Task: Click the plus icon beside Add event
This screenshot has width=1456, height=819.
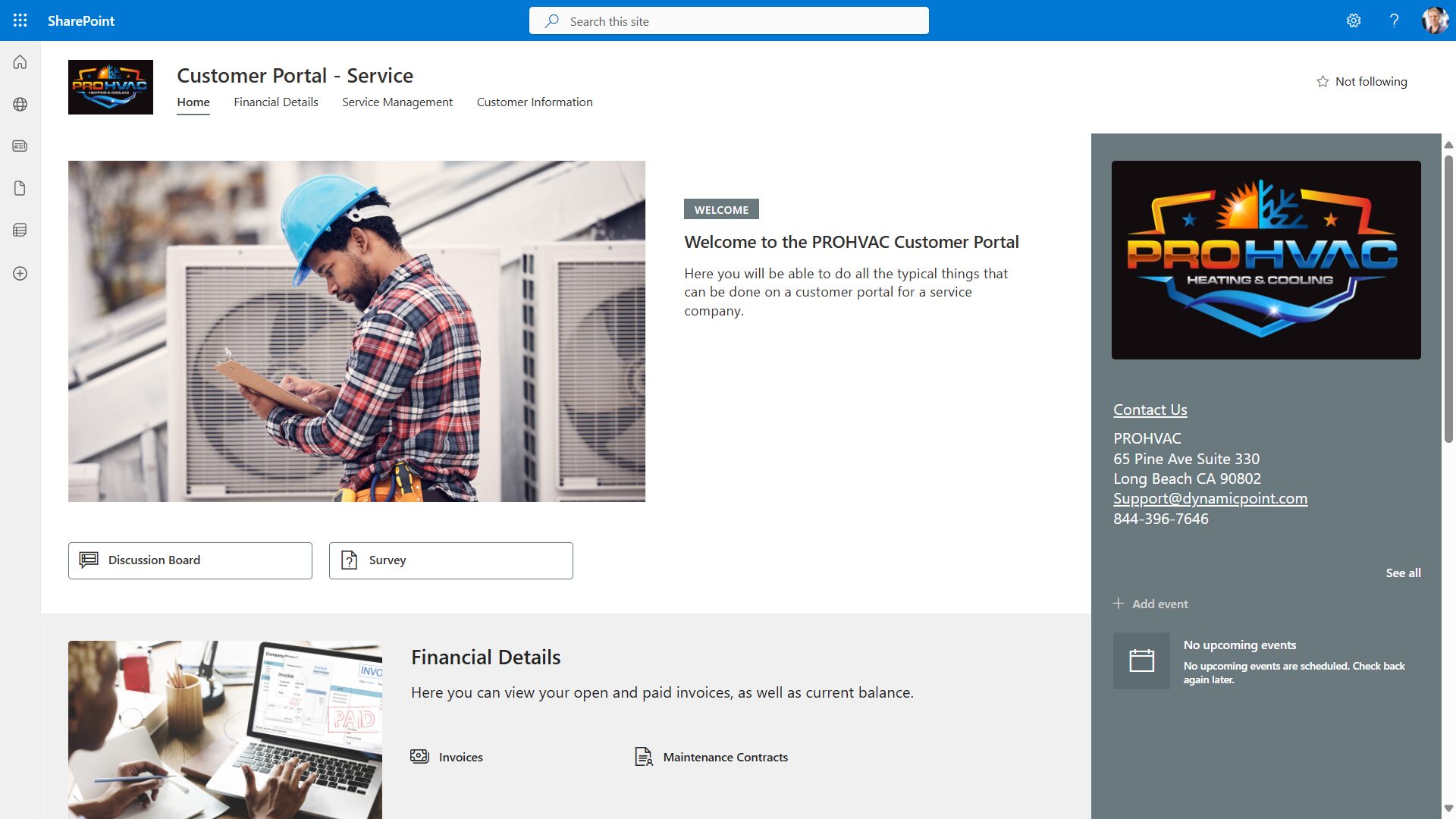Action: (1119, 604)
